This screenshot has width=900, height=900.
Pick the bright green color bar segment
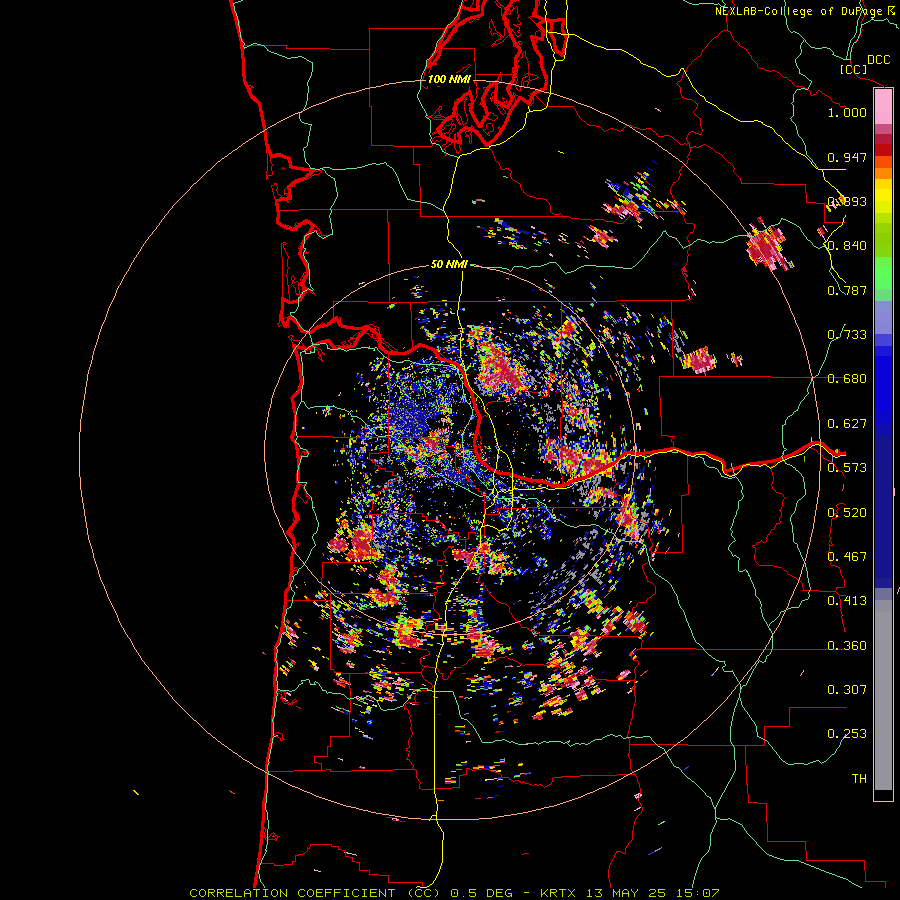coord(883,273)
